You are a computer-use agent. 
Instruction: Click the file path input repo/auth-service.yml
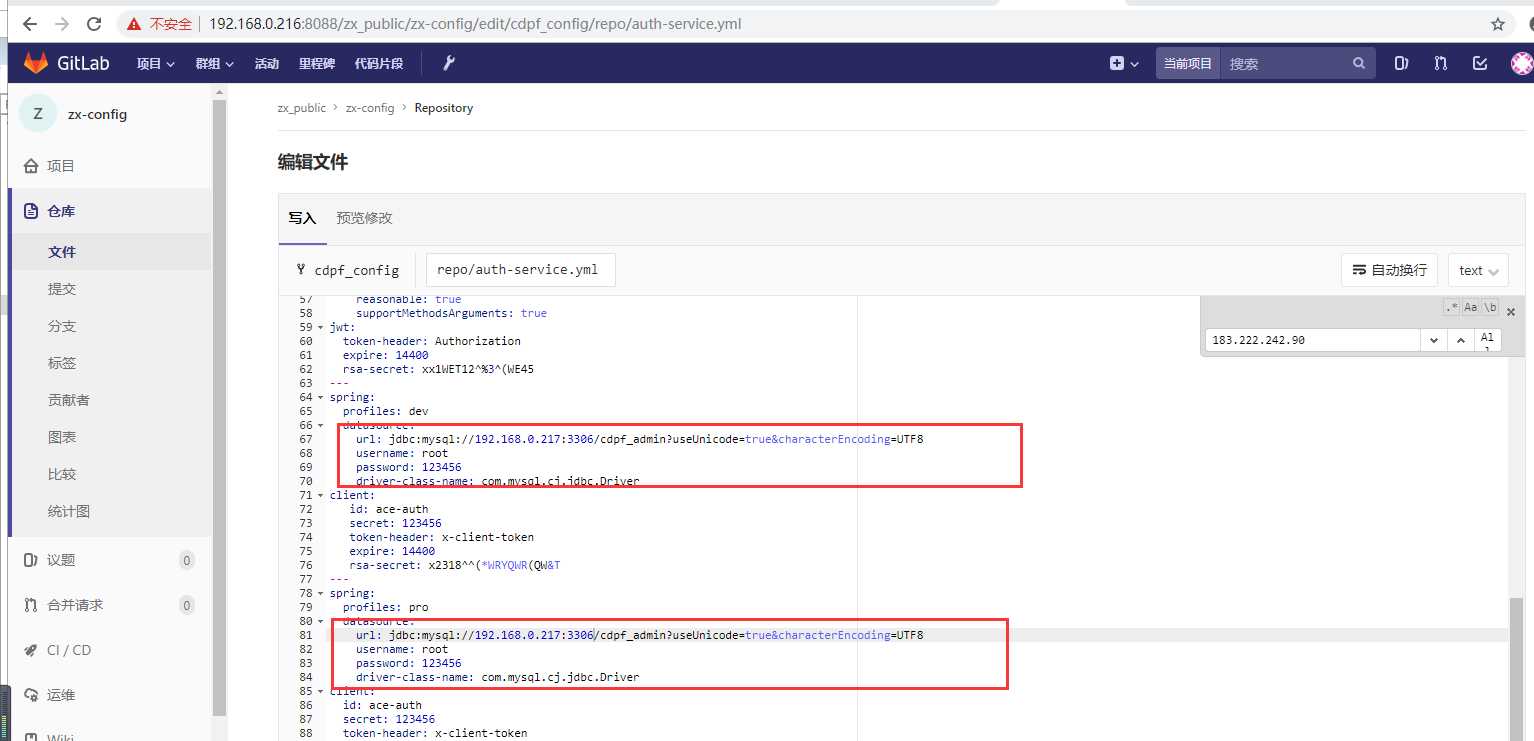coord(521,270)
